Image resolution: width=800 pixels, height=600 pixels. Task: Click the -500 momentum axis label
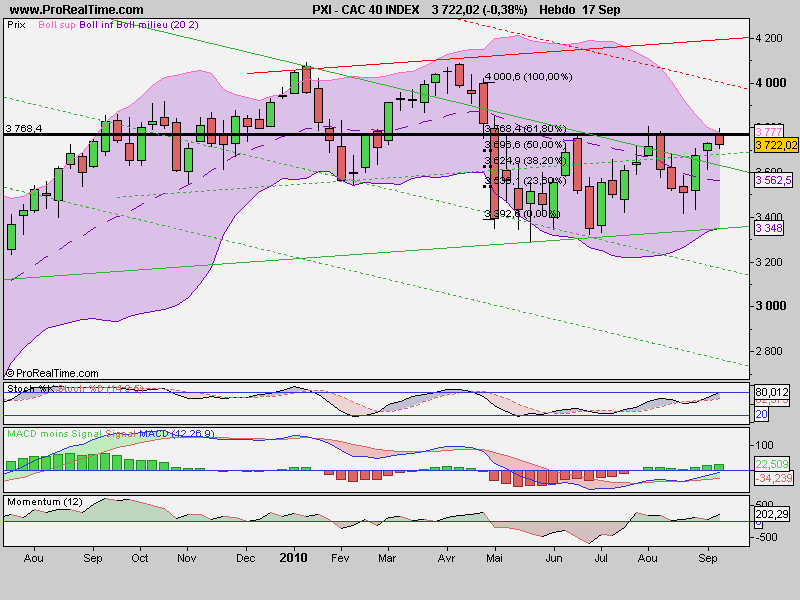pos(766,537)
